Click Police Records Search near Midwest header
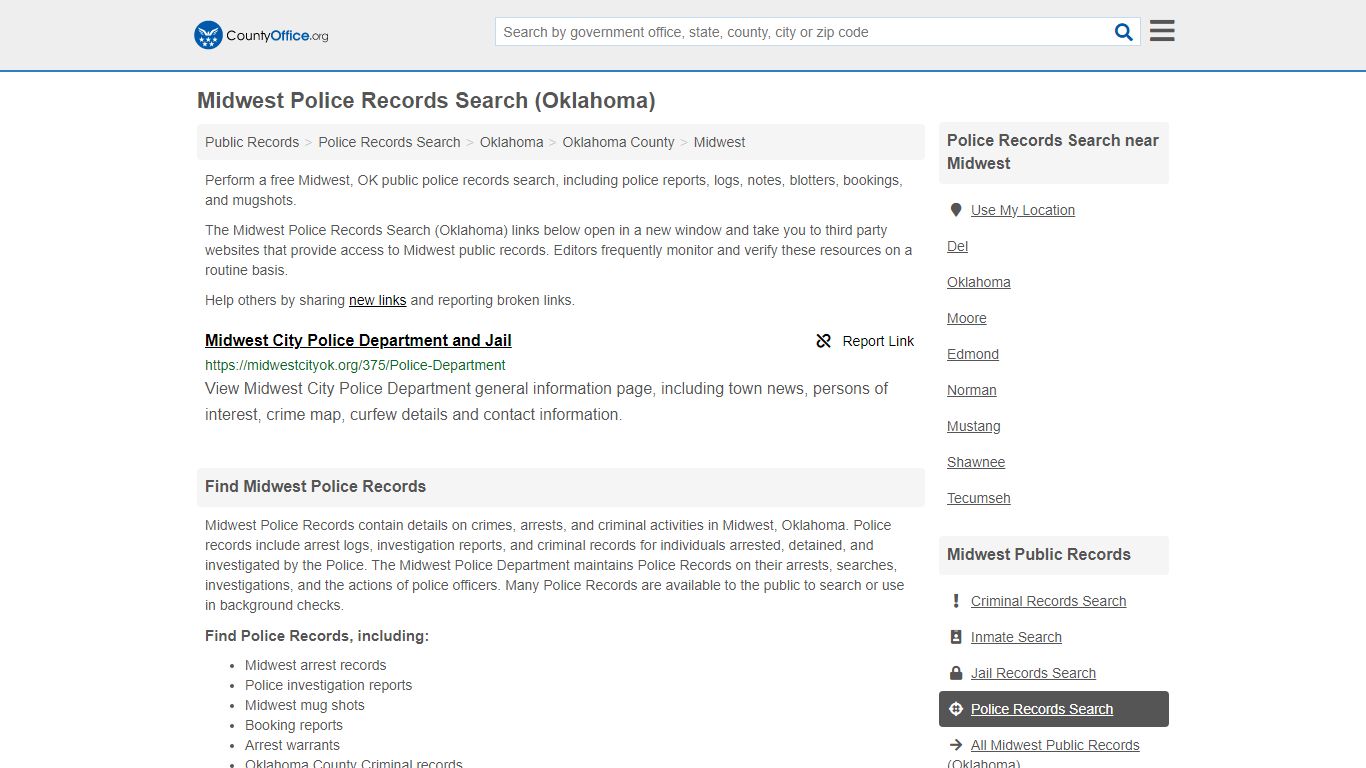The height and width of the screenshot is (768, 1366). click(x=1053, y=152)
